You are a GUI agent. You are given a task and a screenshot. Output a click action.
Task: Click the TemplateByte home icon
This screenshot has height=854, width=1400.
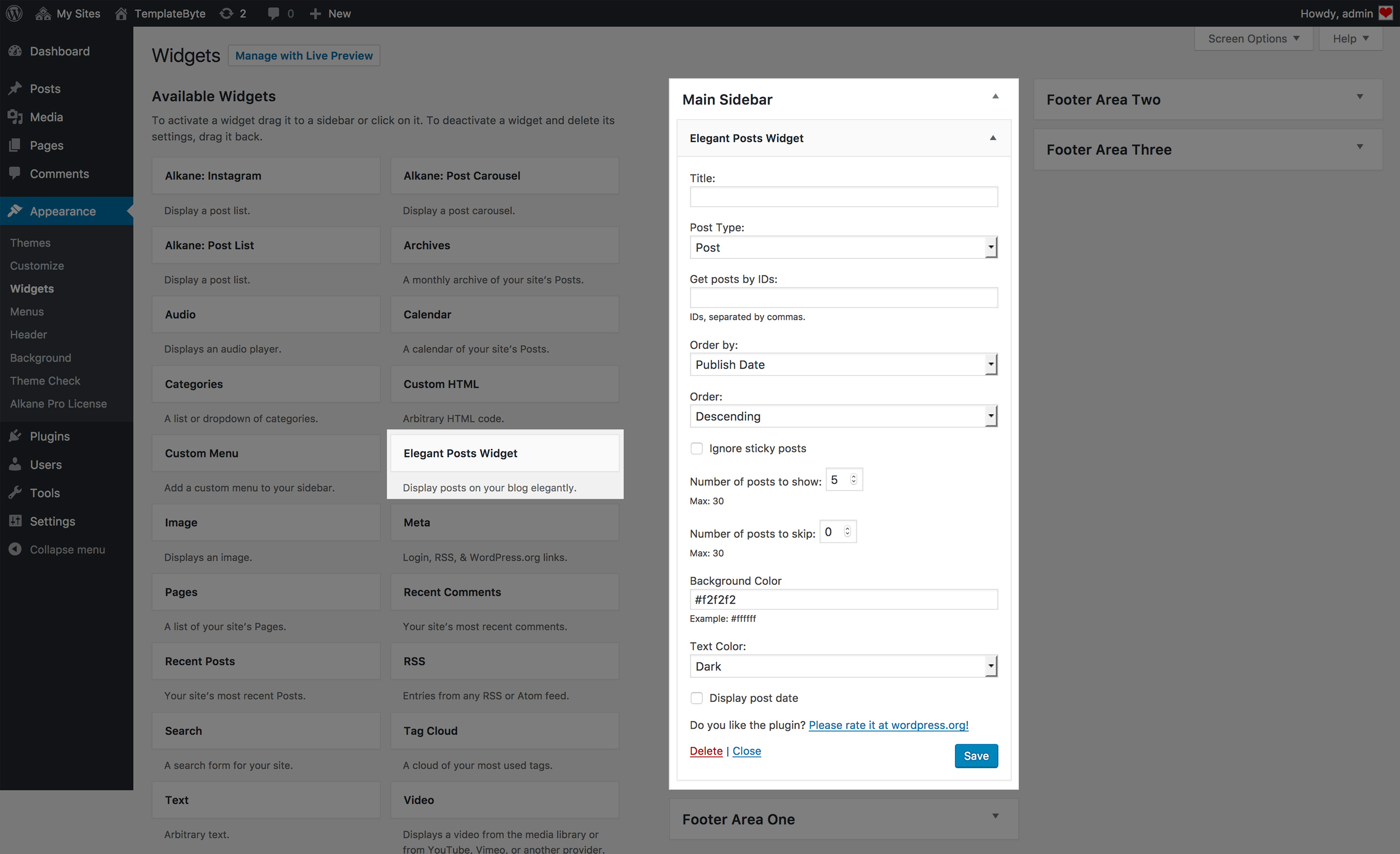point(121,13)
